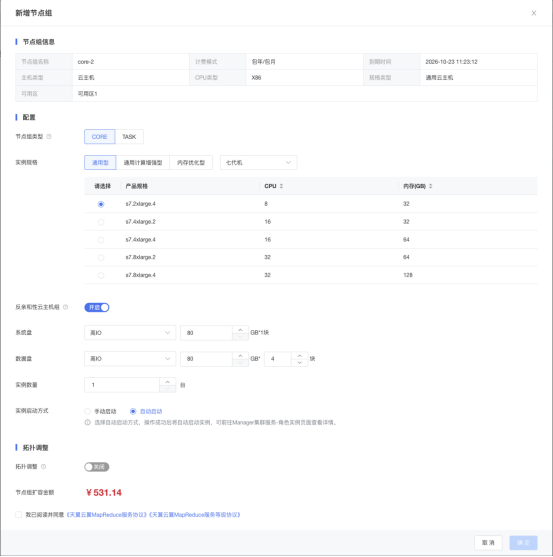The width and height of the screenshot is (553, 557).
Task: Open the 天翼云翼MapReduce服务等级协议 link
Action: pyautogui.click(x=195, y=514)
